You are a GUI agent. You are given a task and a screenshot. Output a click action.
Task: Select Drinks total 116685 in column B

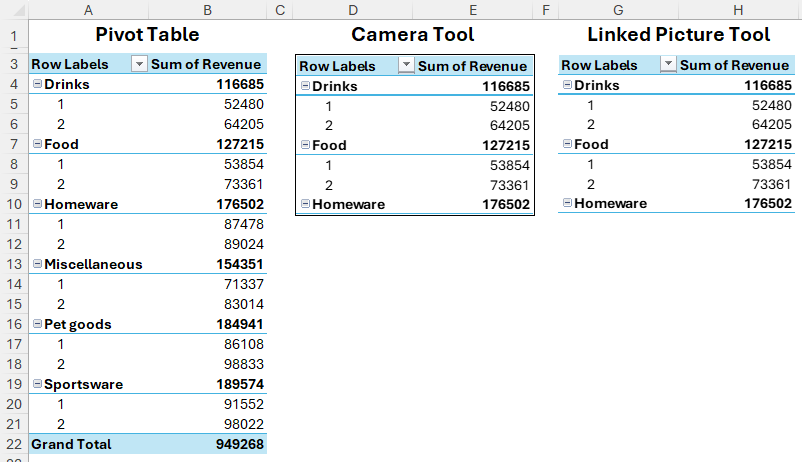click(x=240, y=84)
